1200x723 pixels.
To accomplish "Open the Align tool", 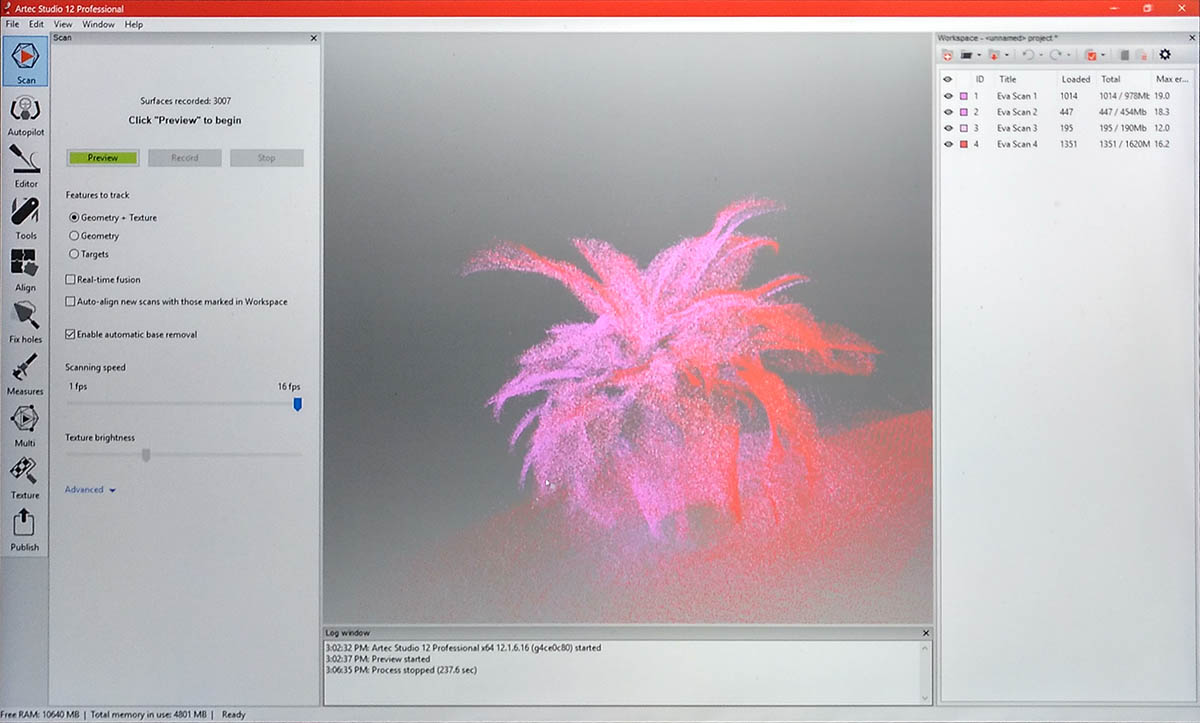I will pos(25,270).
